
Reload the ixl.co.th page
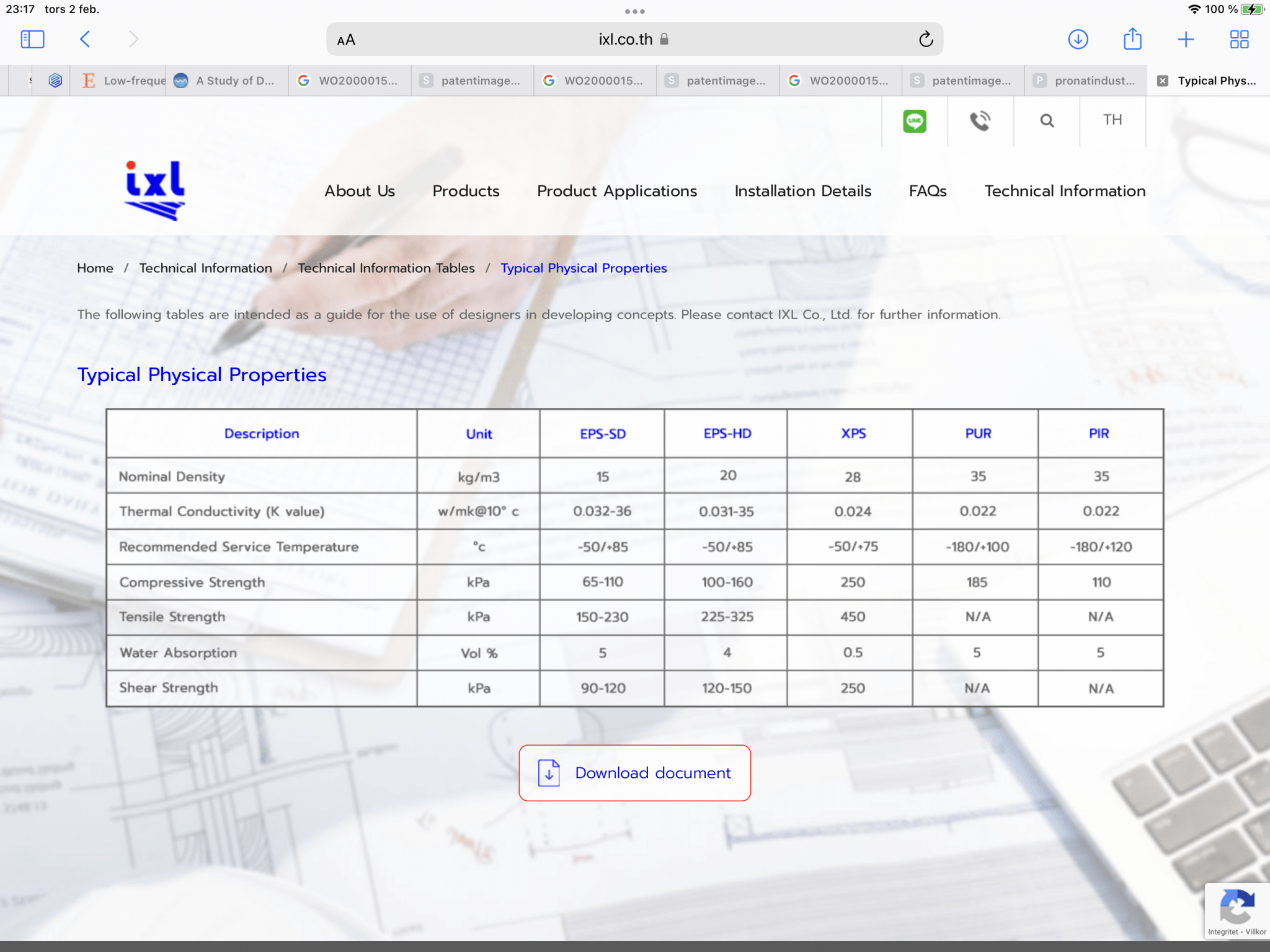(926, 40)
